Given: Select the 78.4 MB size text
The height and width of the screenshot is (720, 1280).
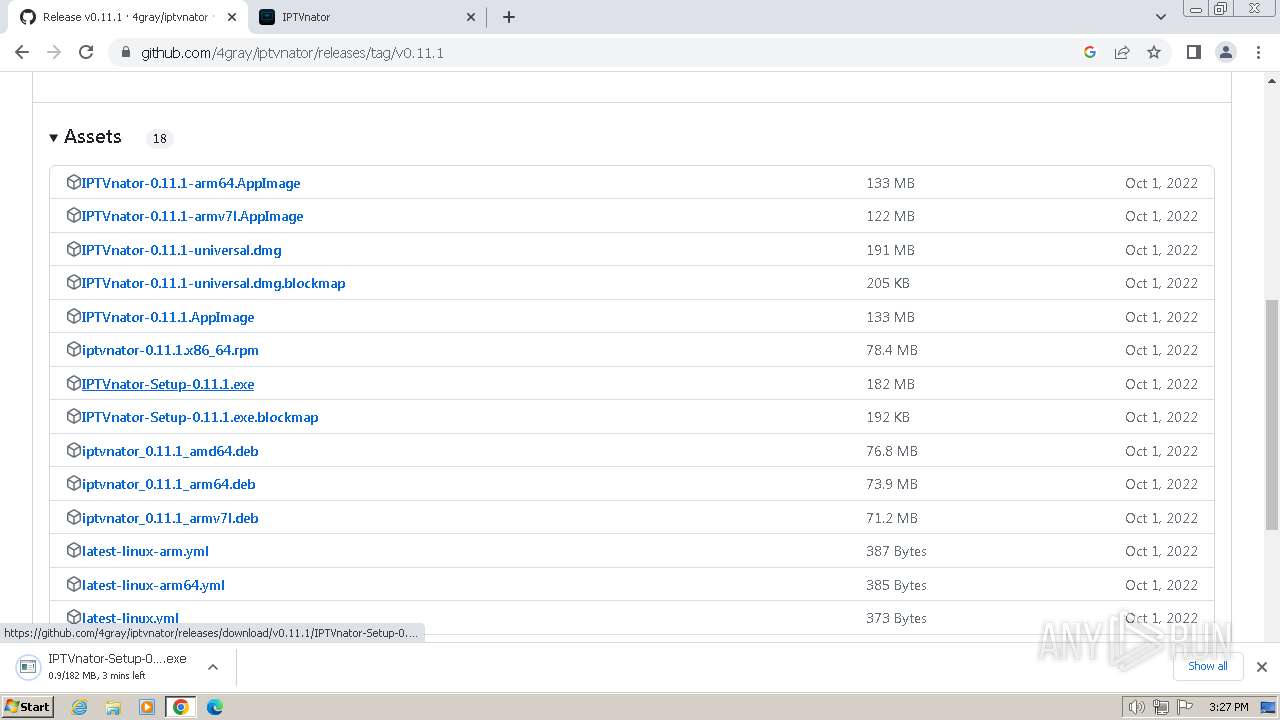Looking at the screenshot, I should 892,350.
